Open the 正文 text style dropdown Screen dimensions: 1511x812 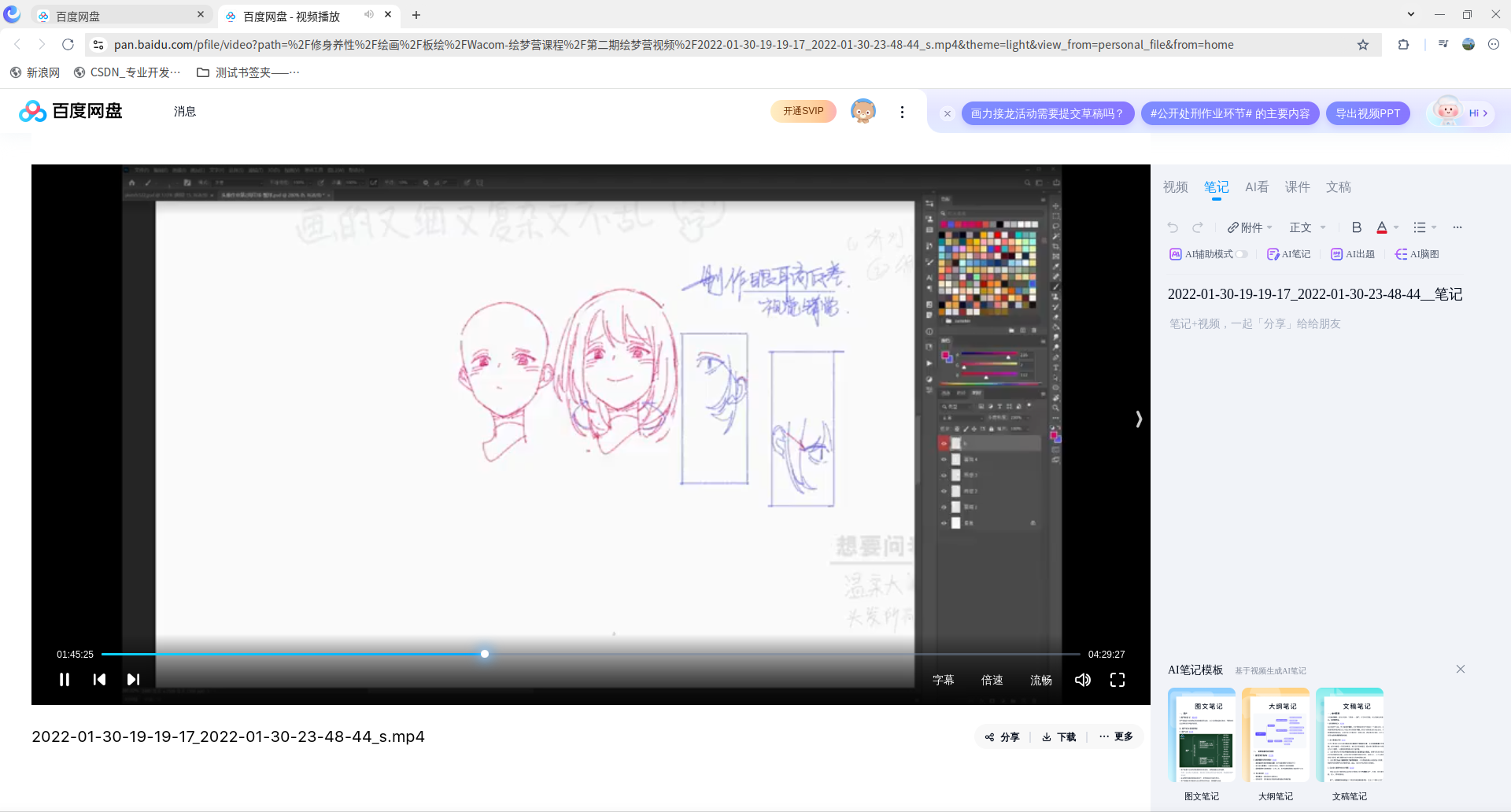[x=1308, y=227]
